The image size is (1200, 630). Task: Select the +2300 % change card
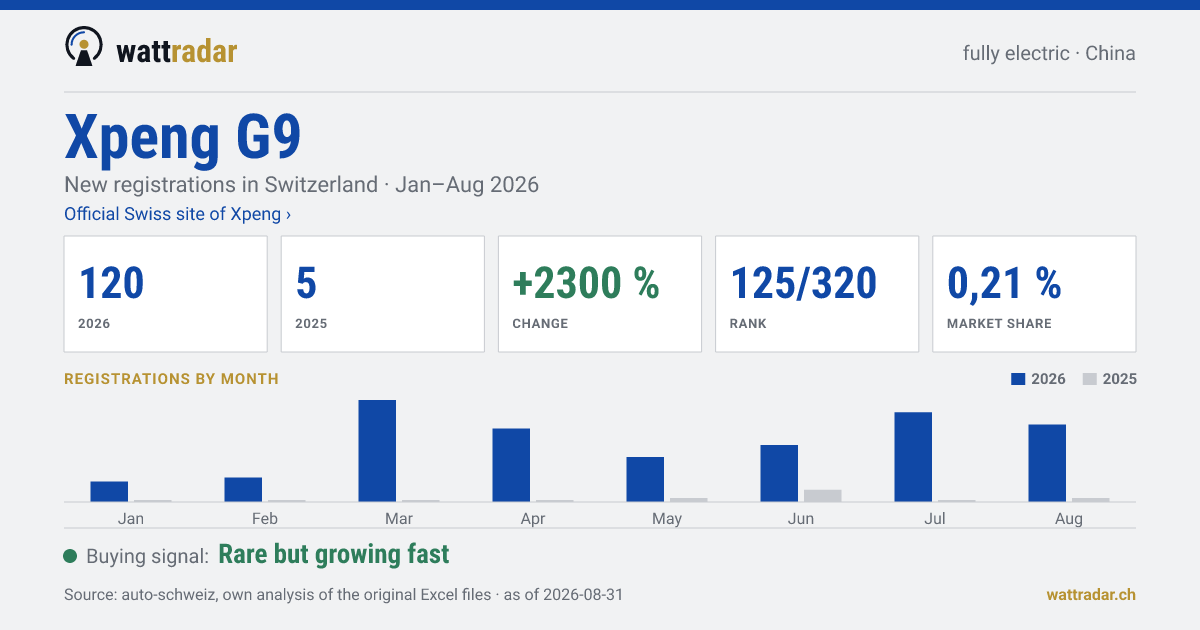click(x=600, y=294)
